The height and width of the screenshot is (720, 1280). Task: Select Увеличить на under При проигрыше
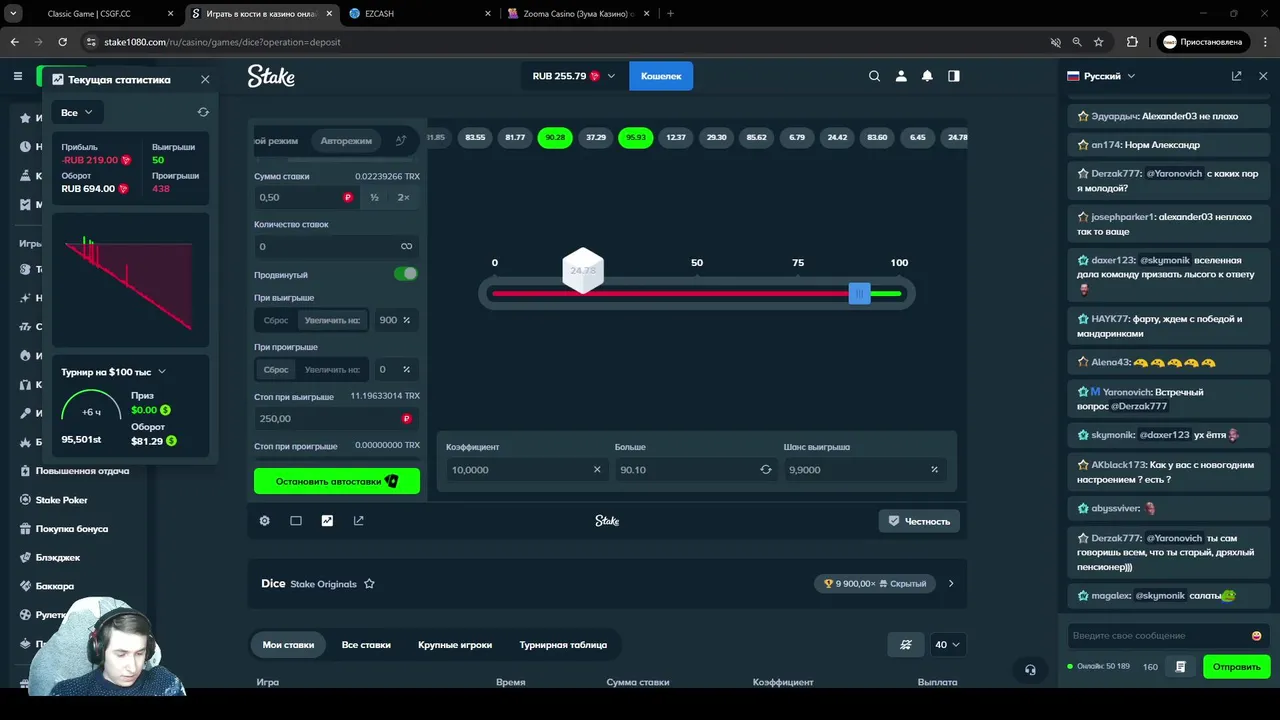pos(332,369)
